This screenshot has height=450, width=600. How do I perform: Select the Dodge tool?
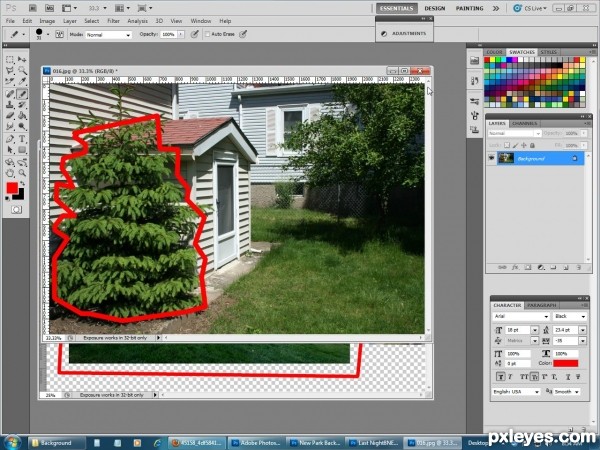tap(22, 126)
